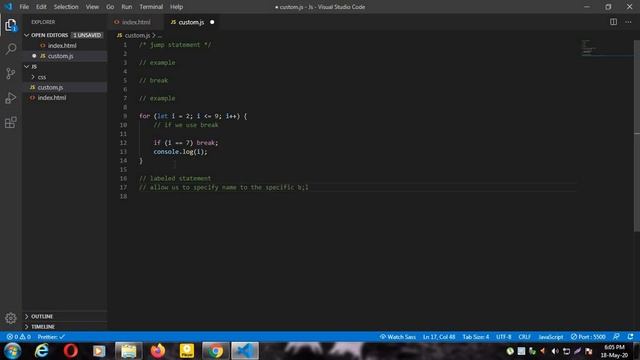This screenshot has height=360, width=640.
Task: Switch to Chrome from taskbar
Action: [x=216, y=351]
